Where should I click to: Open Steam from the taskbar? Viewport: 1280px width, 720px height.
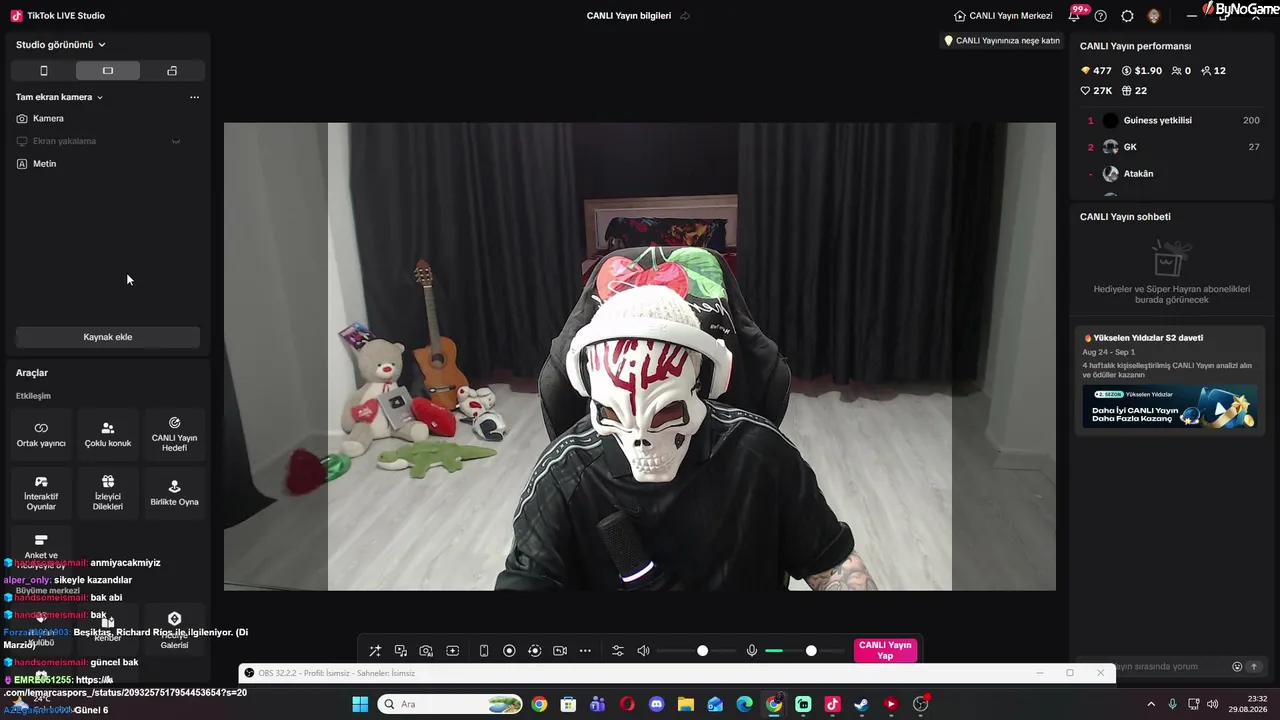click(861, 704)
